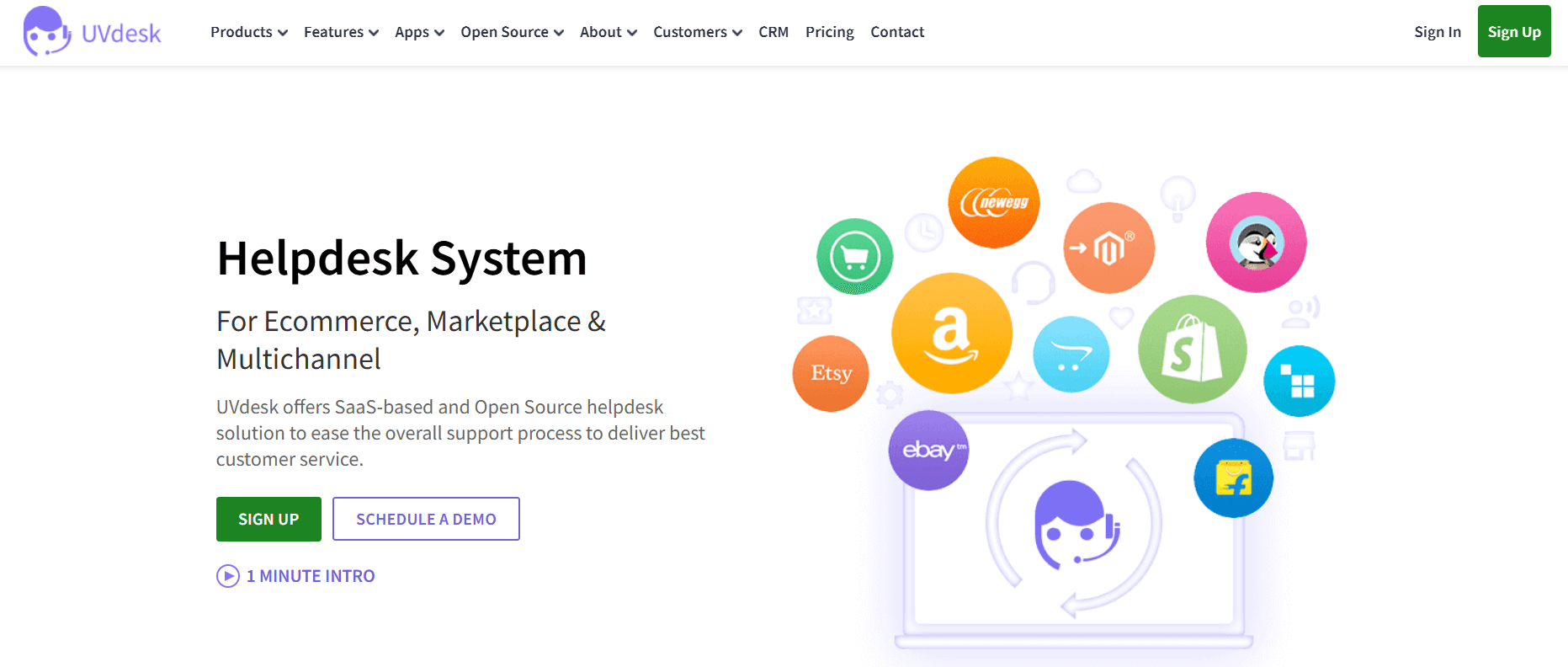Click the Sign In link
This screenshot has height=667, width=1568.
[1438, 32]
